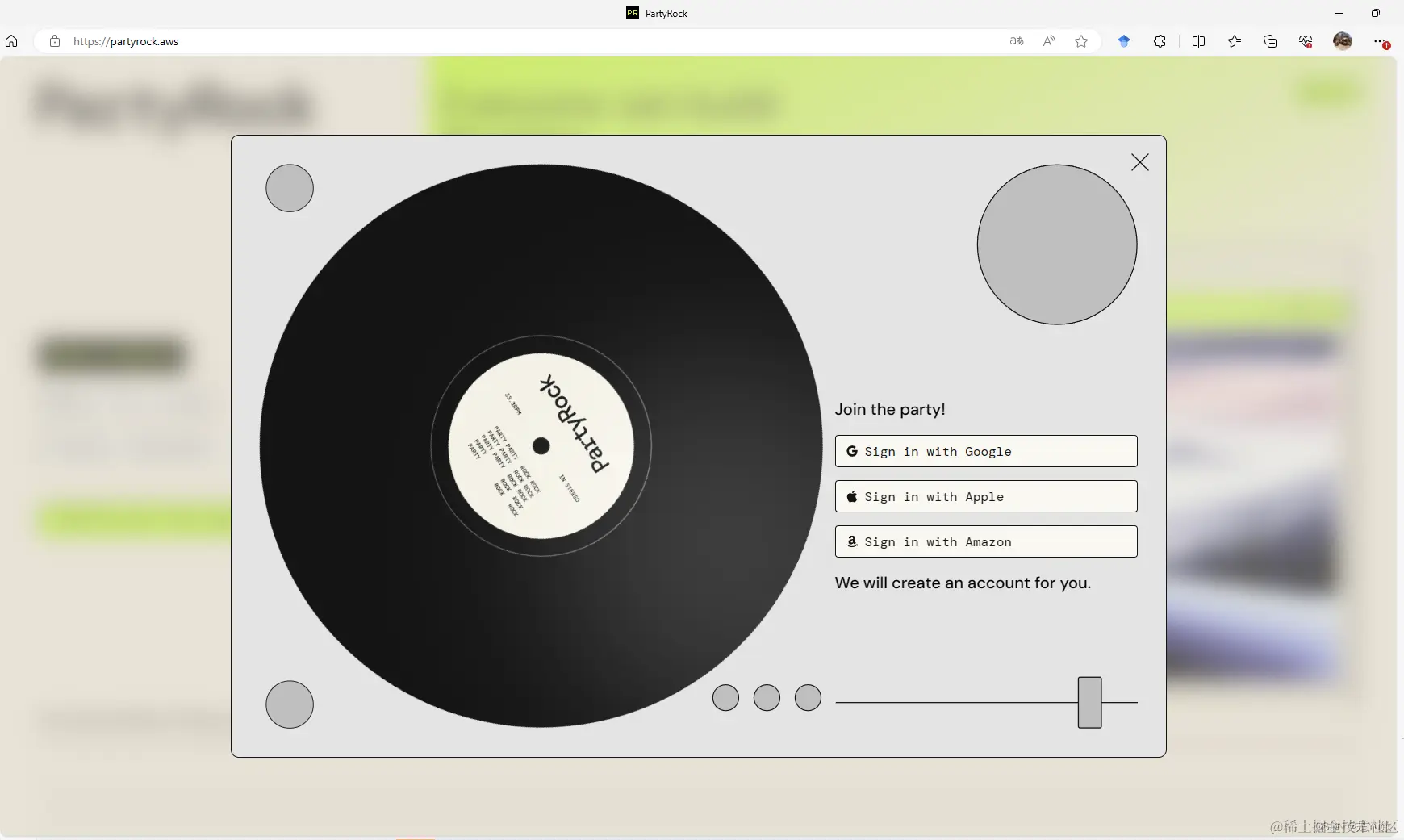1404x840 pixels.
Task: Open the profile avatar menu
Action: (1343, 41)
